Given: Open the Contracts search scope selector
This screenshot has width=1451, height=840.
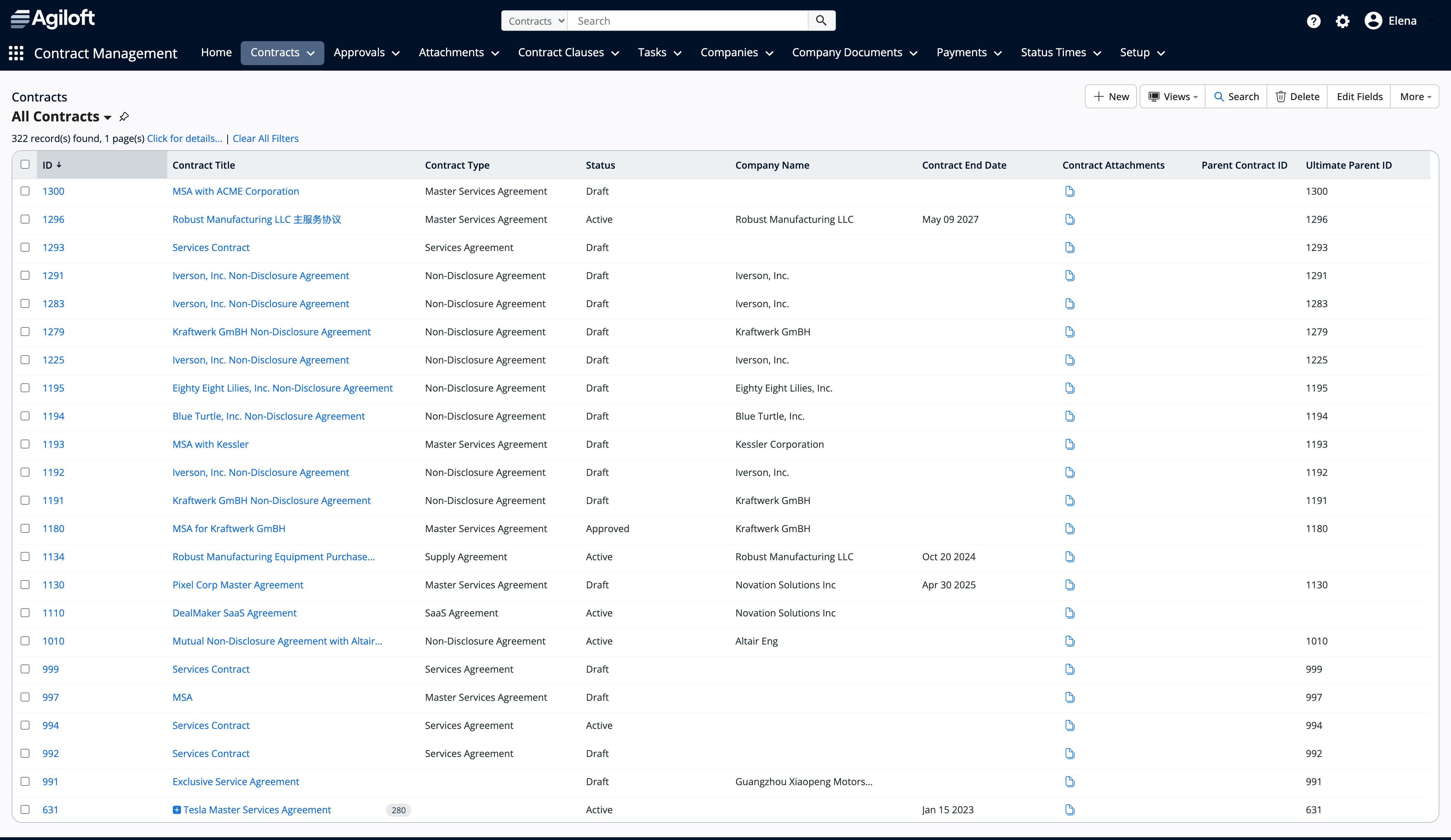Looking at the screenshot, I should (x=534, y=20).
